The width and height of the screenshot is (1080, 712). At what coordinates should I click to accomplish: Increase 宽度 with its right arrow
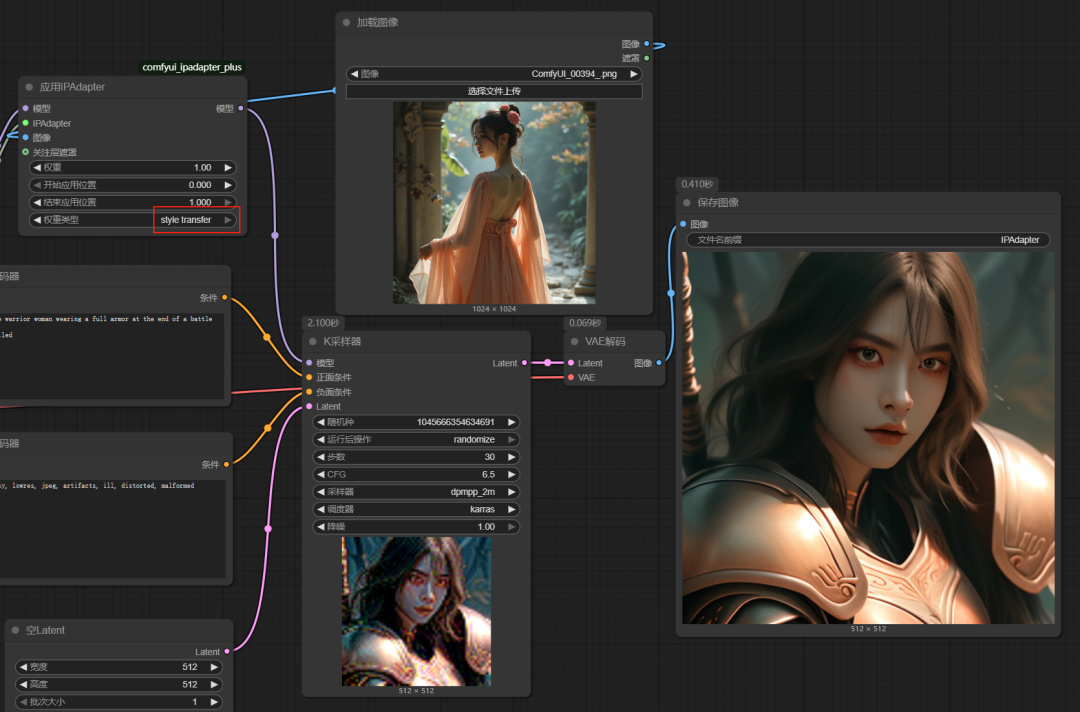(214, 667)
